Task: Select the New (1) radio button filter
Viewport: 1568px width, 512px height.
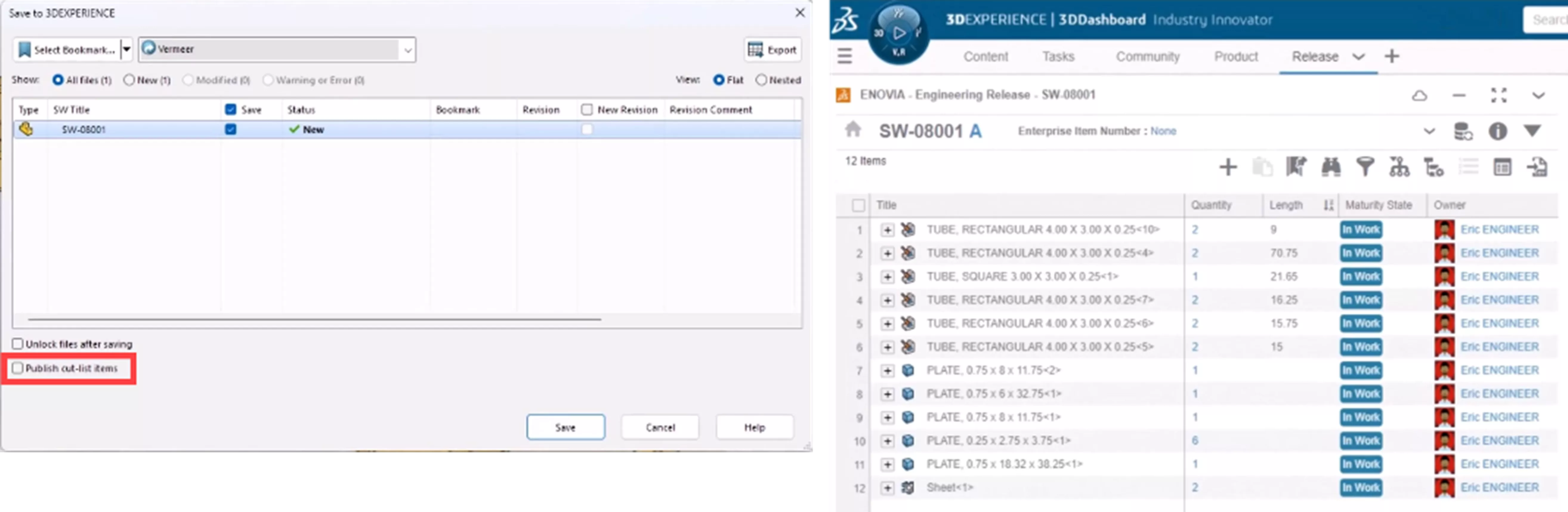Action: tap(129, 80)
